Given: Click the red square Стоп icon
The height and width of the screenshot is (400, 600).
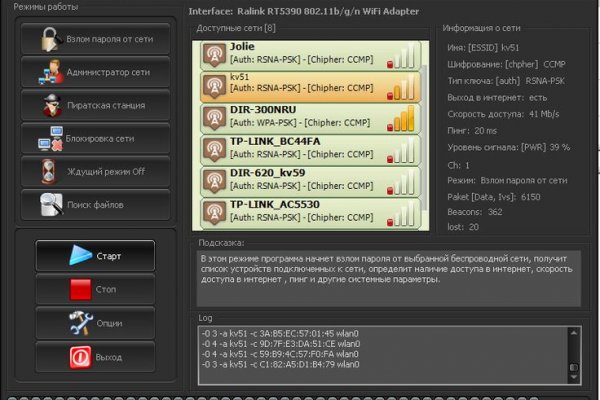Looking at the screenshot, I should [x=81, y=289].
